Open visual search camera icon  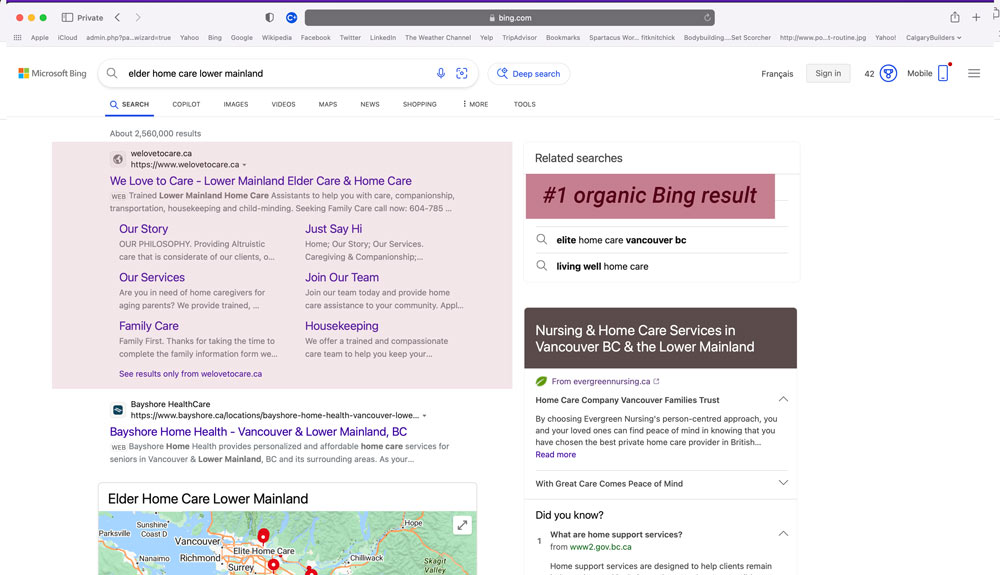[x=462, y=73]
